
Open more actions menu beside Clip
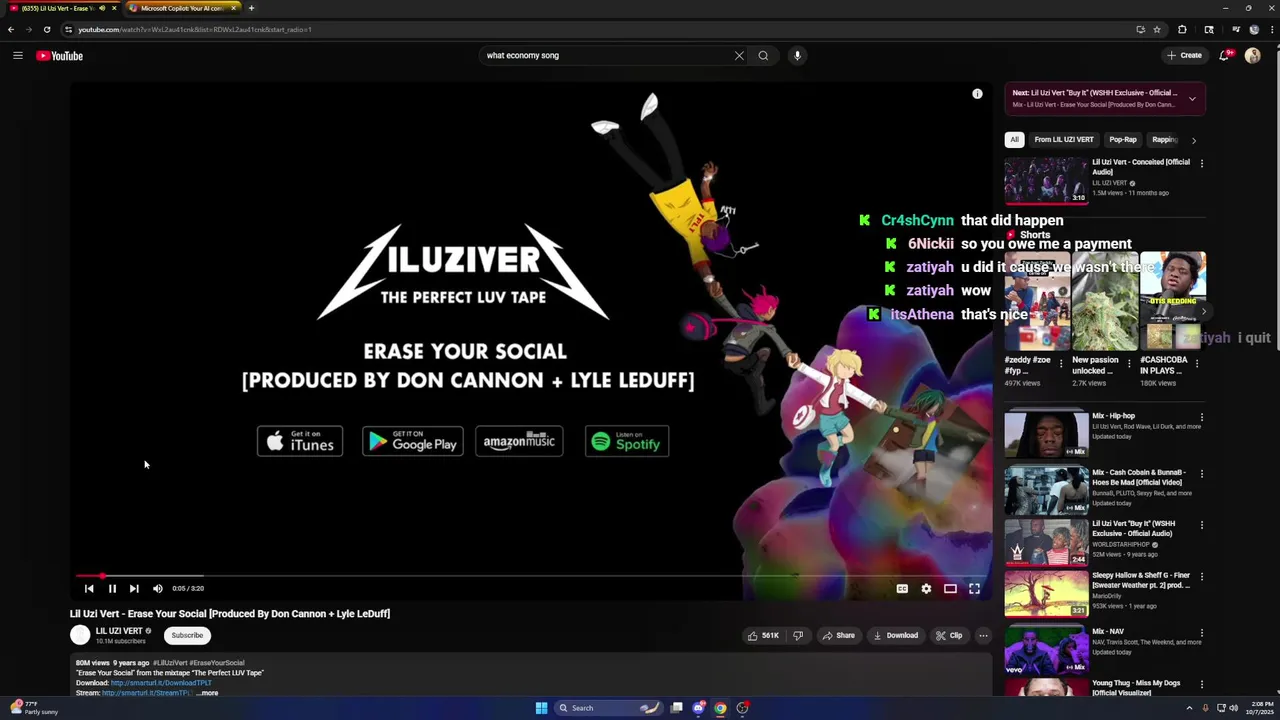[983, 635]
